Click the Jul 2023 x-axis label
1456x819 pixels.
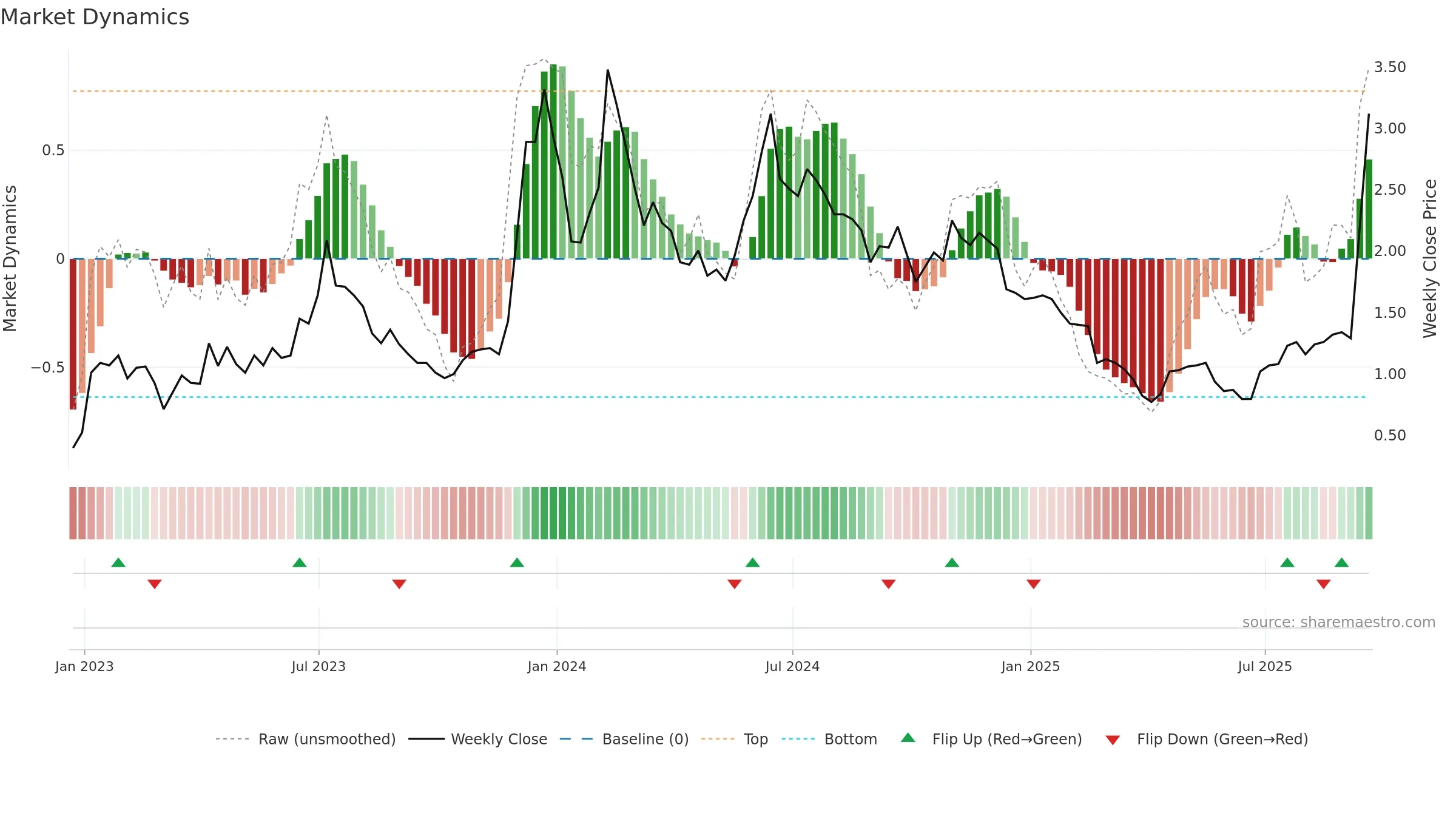(318, 666)
